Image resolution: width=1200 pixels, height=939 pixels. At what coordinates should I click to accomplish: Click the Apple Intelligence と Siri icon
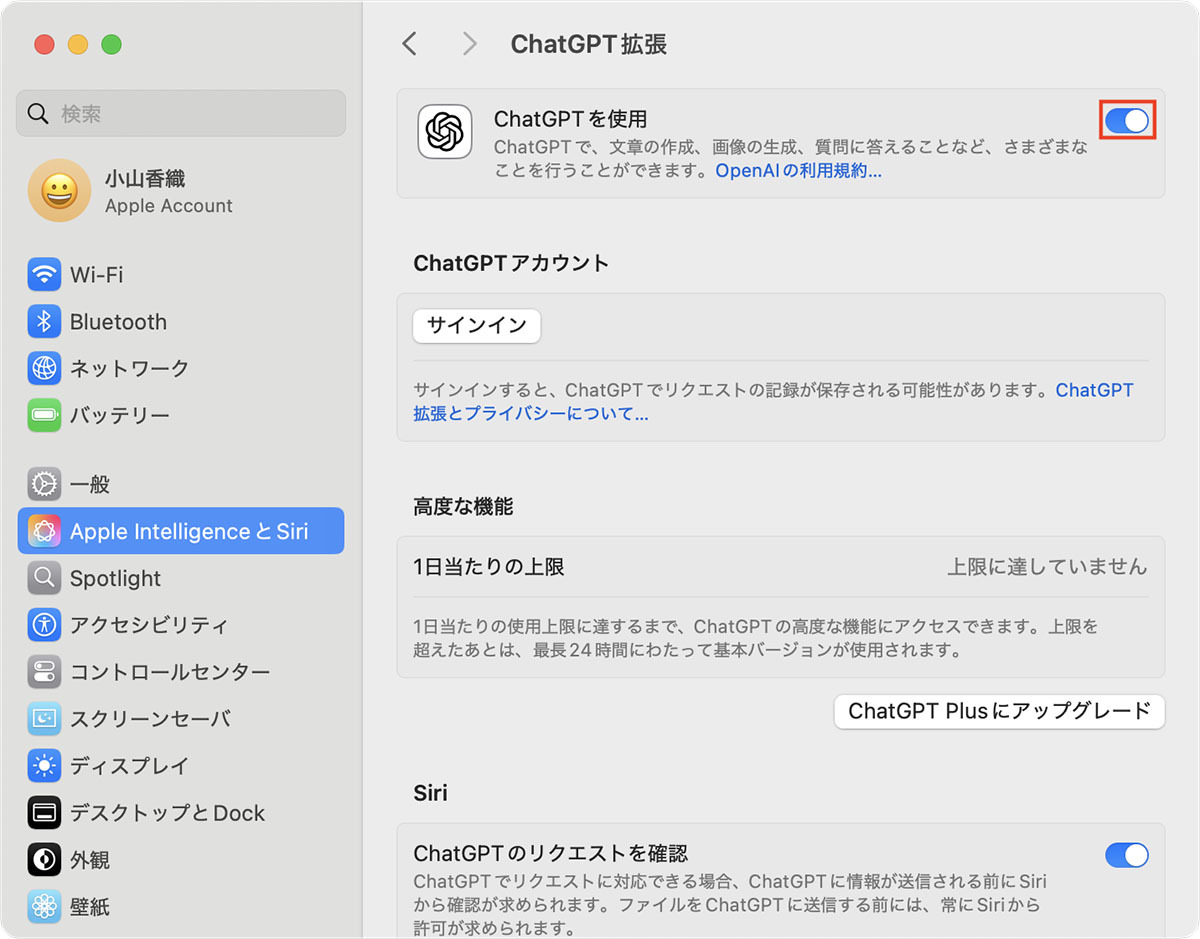click(44, 531)
